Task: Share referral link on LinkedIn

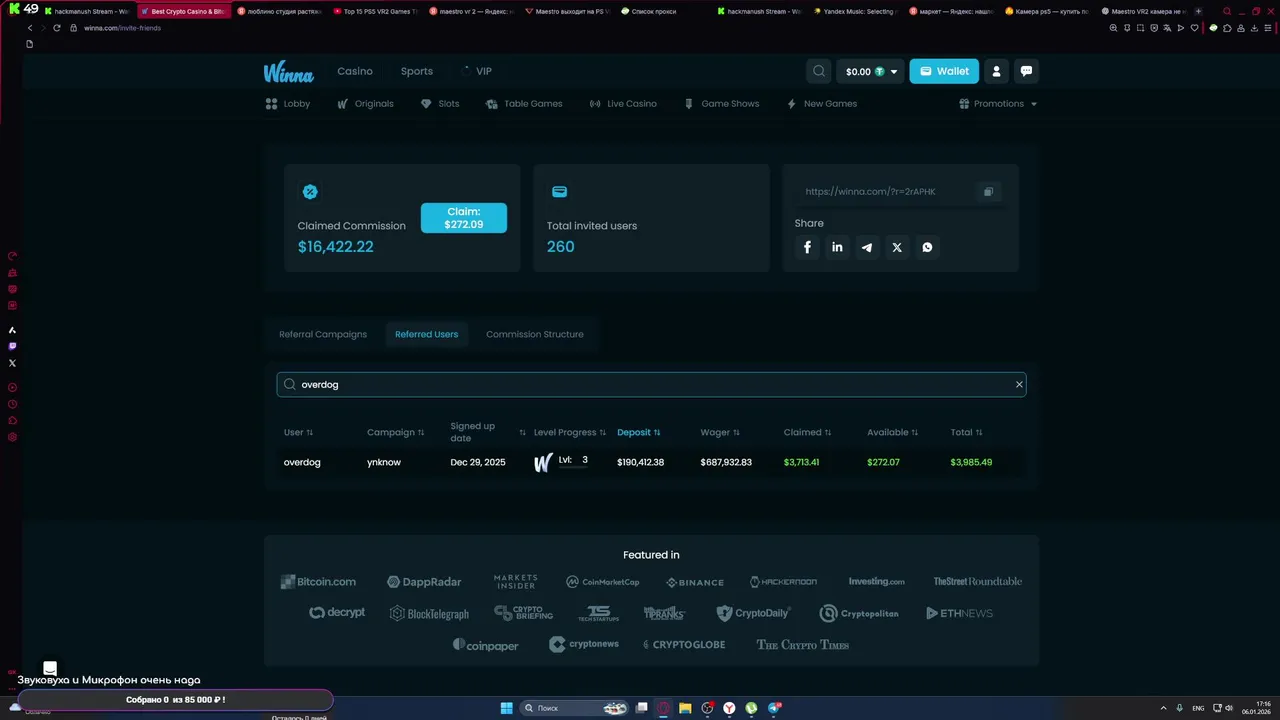Action: click(x=837, y=247)
